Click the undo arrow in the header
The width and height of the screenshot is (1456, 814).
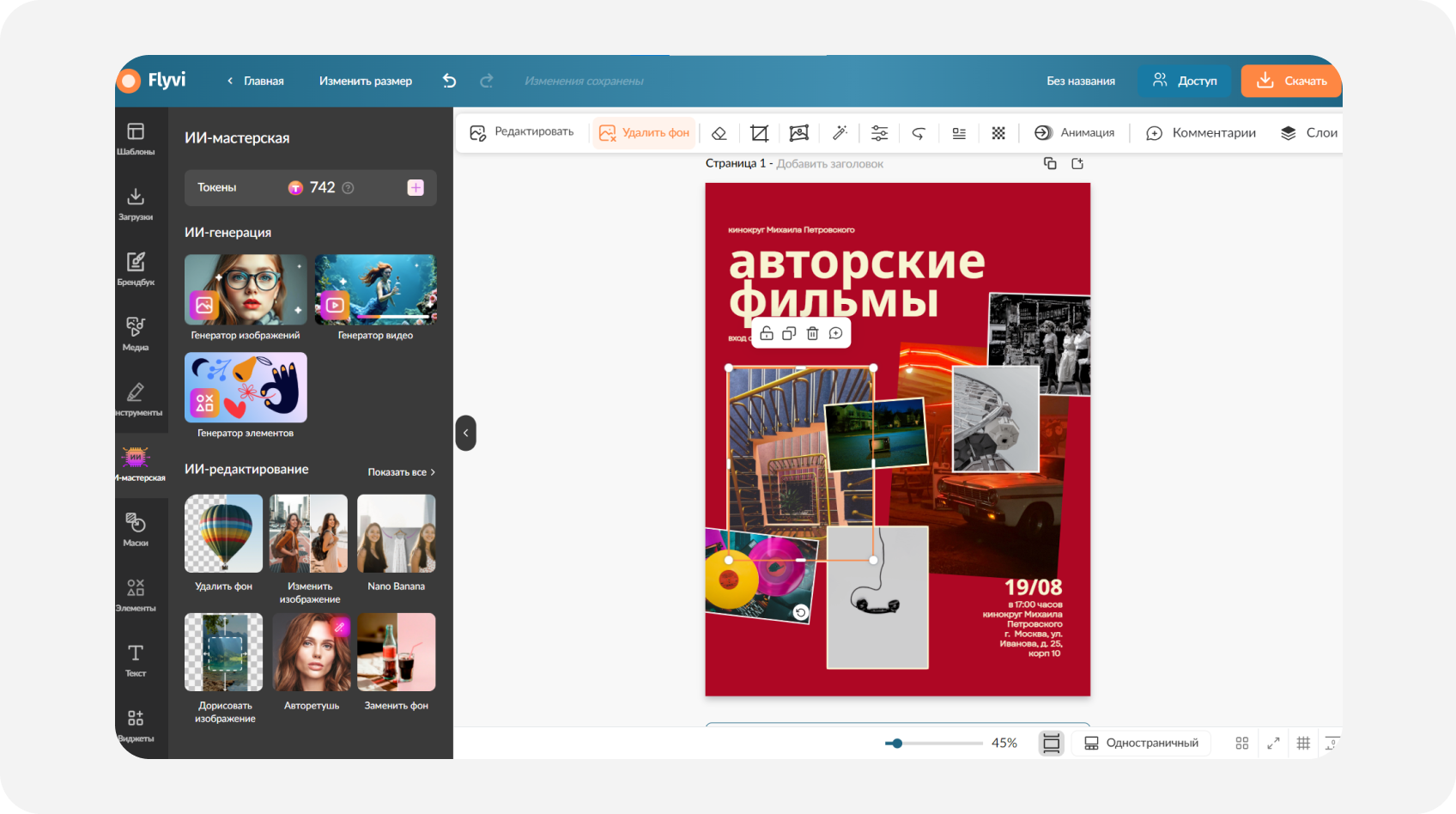click(x=449, y=81)
